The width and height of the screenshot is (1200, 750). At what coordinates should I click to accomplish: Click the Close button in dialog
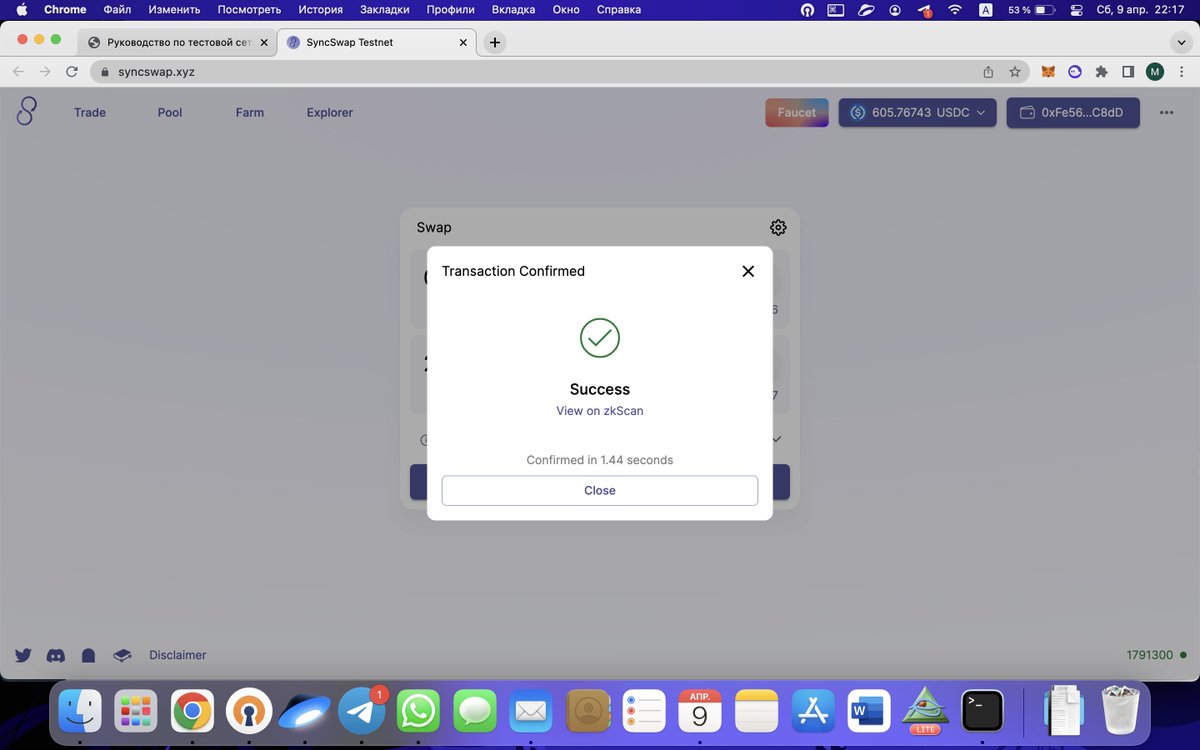pos(600,490)
